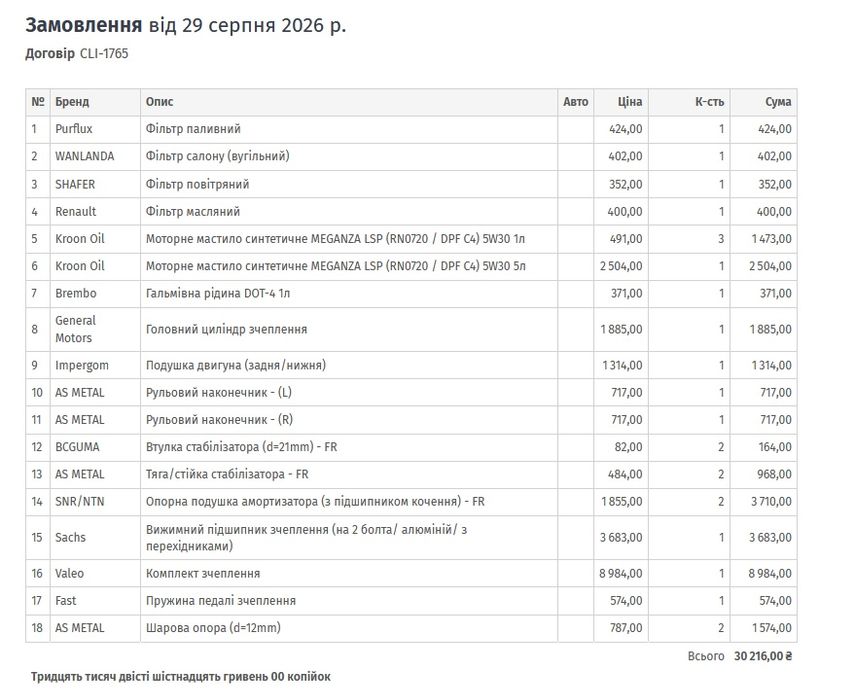Screen dimensions: 855x699
Task: Click the grand total 30 216,00 ₴
Action: click(763, 656)
